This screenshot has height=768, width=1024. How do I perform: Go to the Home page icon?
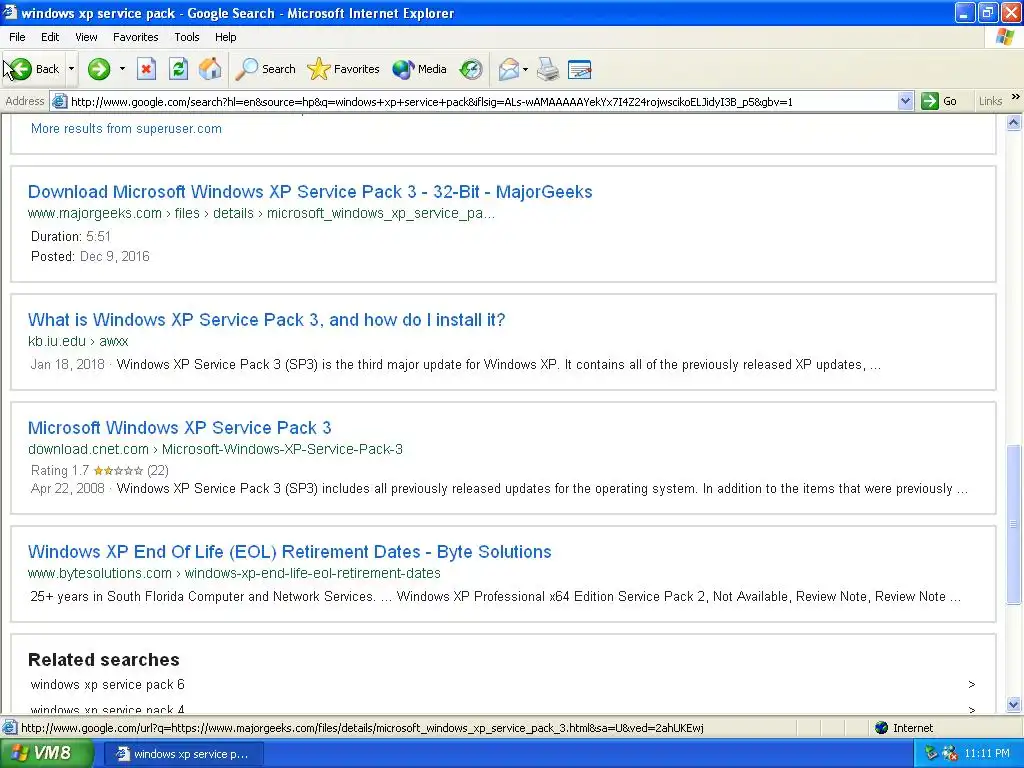210,69
